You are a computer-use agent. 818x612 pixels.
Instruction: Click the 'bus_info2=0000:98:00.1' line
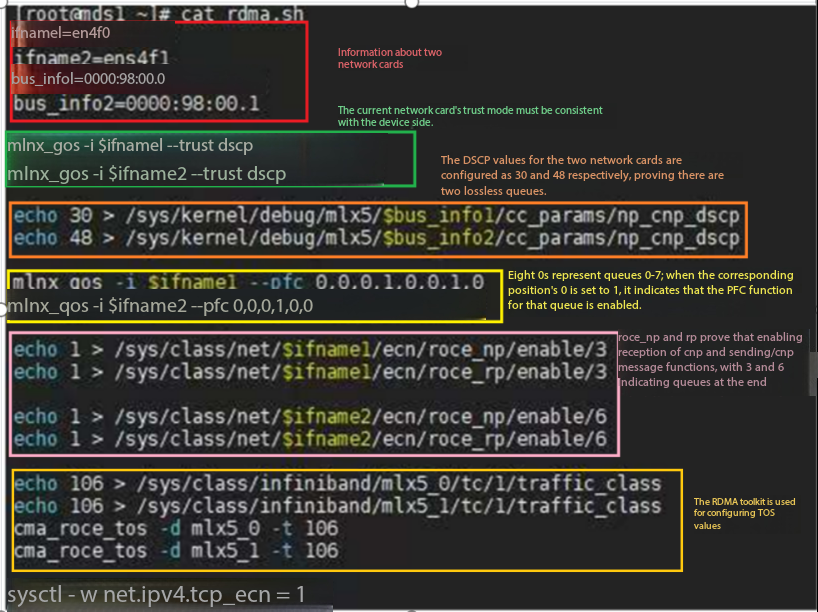tap(136, 103)
